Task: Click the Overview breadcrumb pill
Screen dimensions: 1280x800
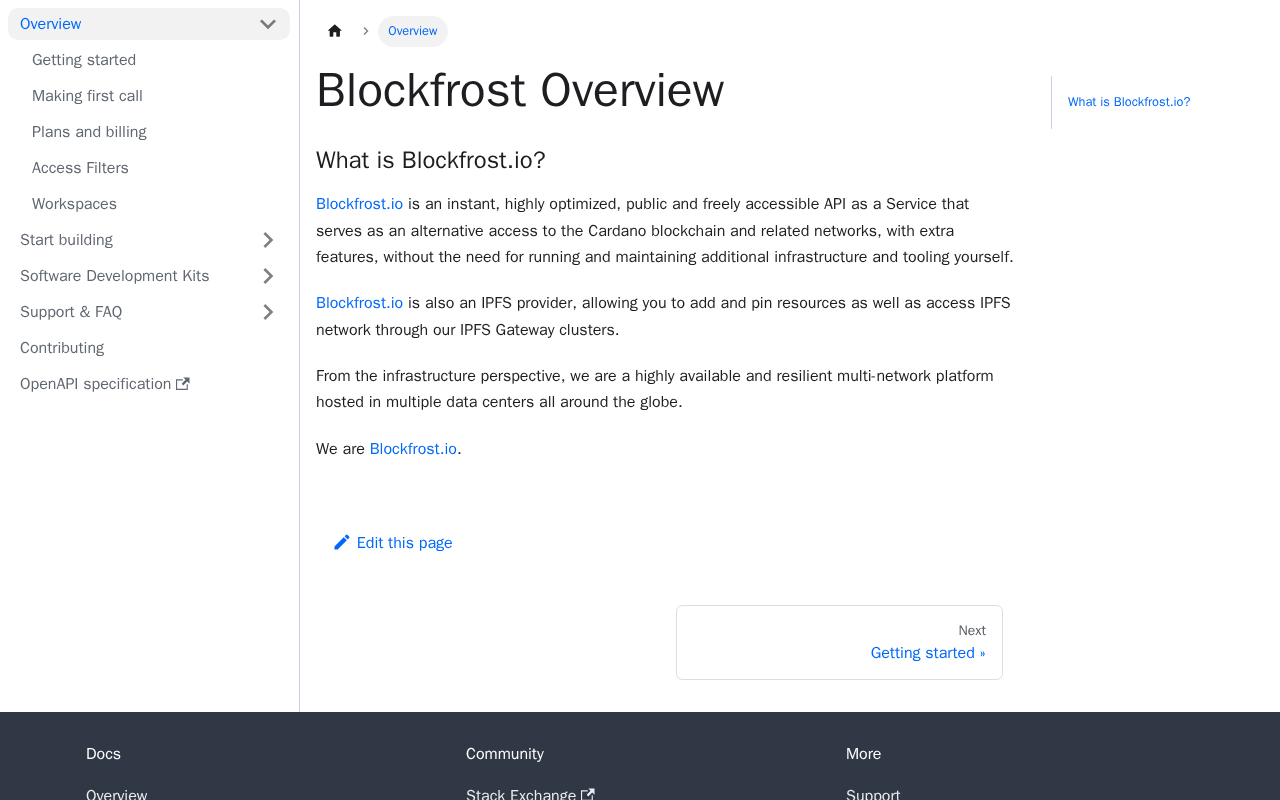Action: click(412, 31)
